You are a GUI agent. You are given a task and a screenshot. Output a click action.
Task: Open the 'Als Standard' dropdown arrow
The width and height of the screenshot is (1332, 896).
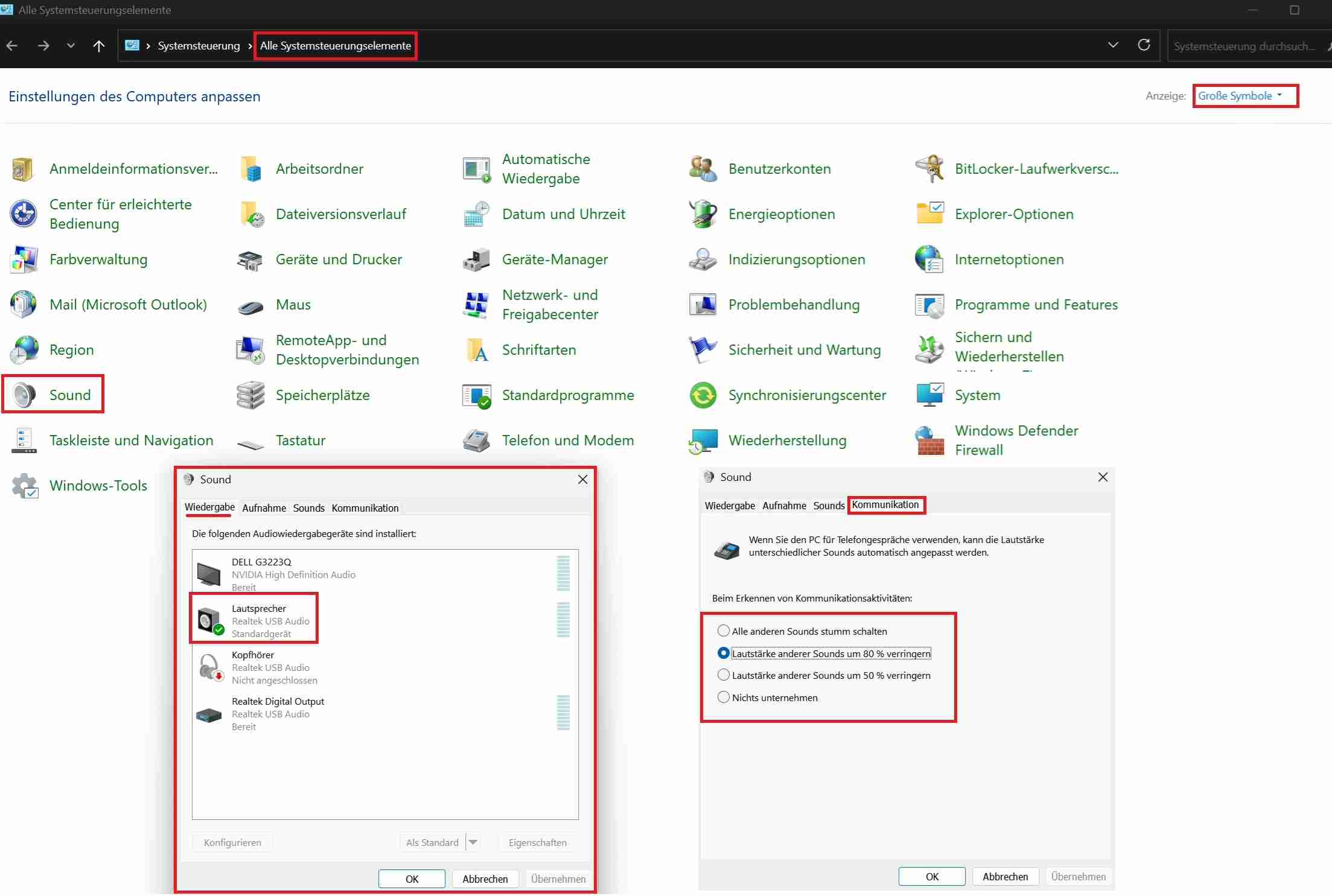473,842
